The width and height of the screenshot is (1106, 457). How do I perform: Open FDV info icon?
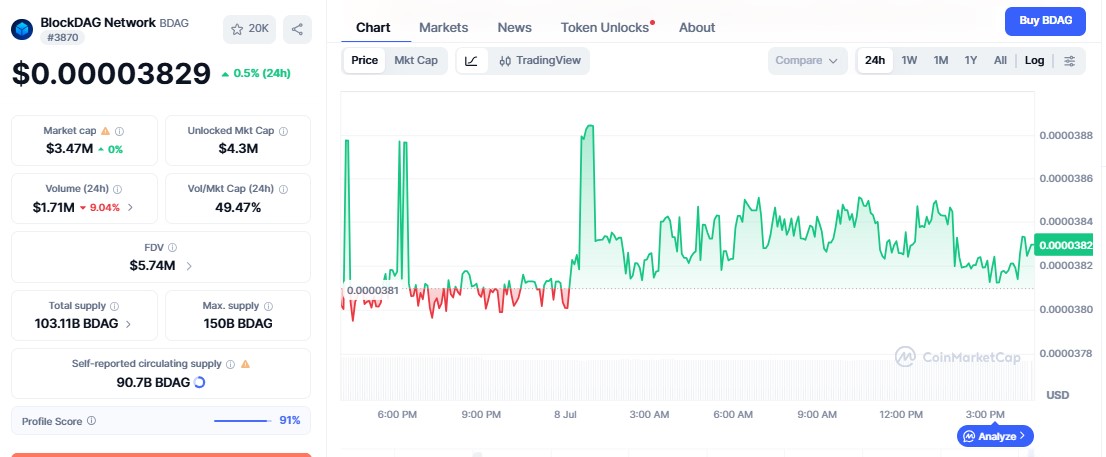172,248
